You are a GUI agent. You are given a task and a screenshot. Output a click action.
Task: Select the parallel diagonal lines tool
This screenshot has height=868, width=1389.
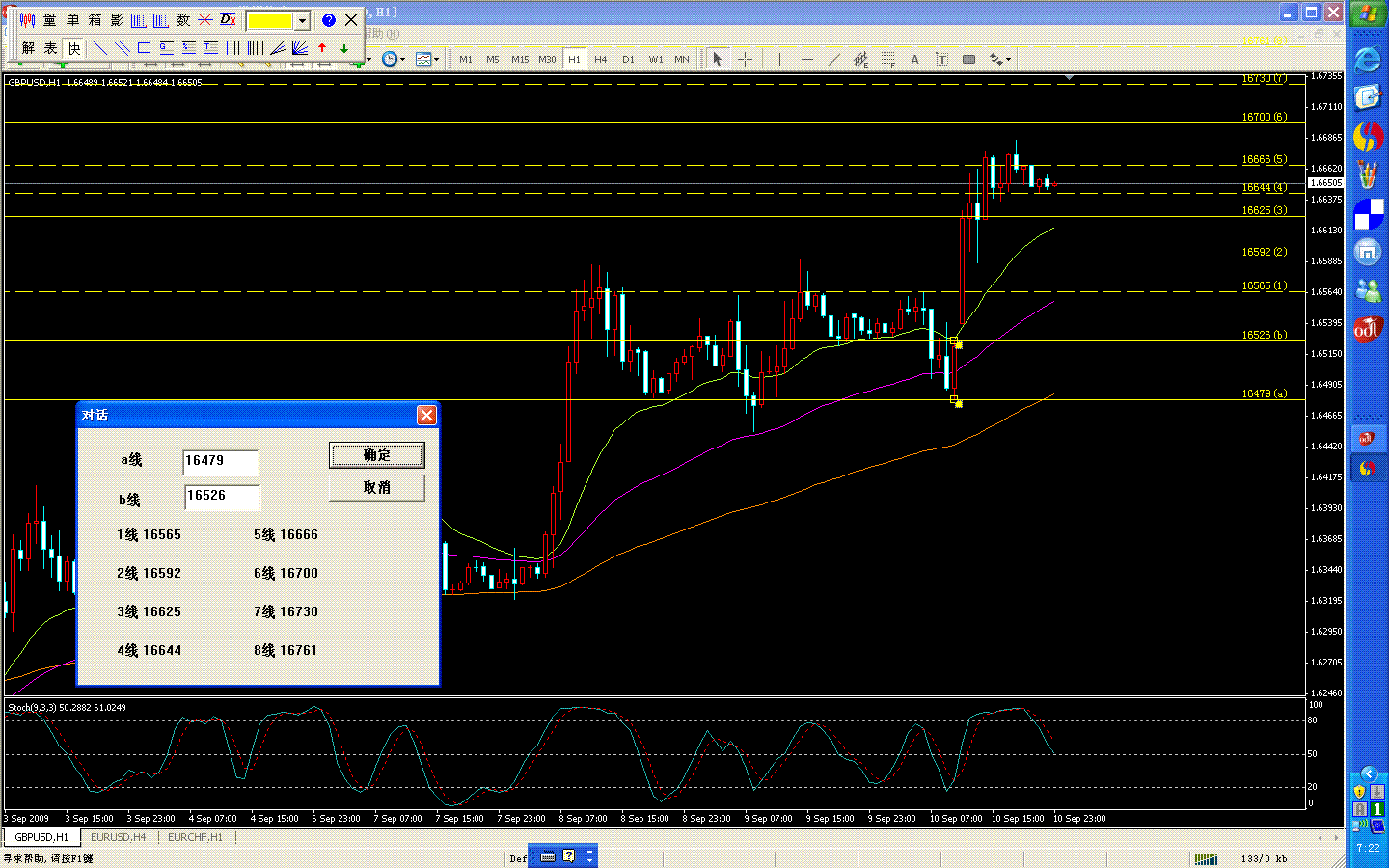(122, 47)
